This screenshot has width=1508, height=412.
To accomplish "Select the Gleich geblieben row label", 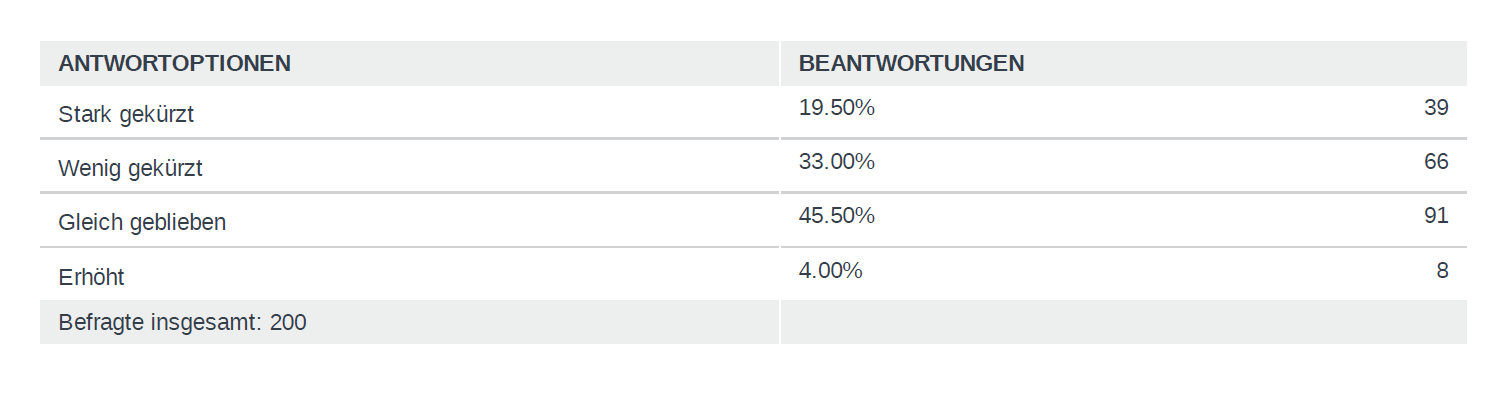I will click(142, 223).
